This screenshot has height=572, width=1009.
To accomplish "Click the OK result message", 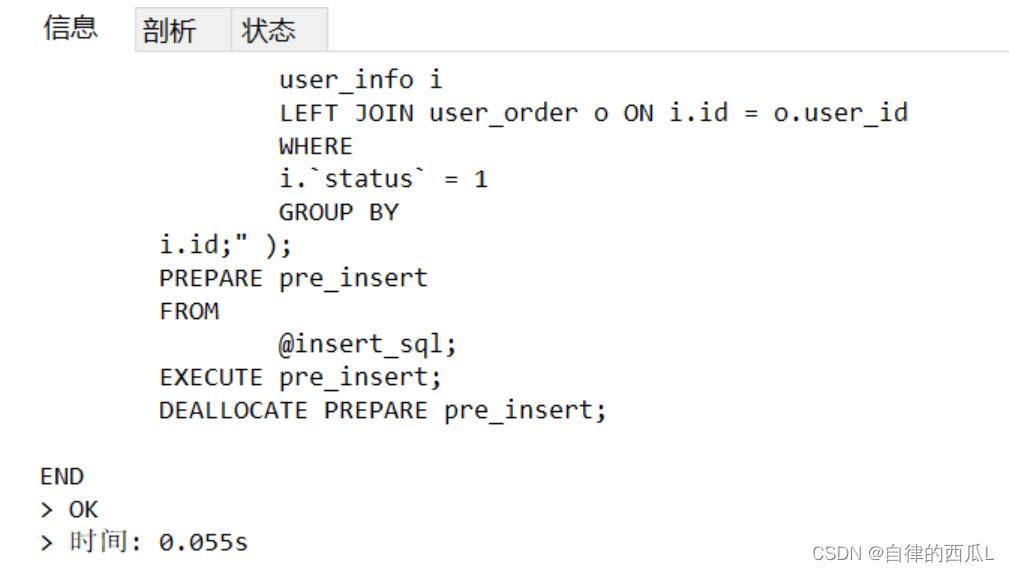I will (83, 510).
